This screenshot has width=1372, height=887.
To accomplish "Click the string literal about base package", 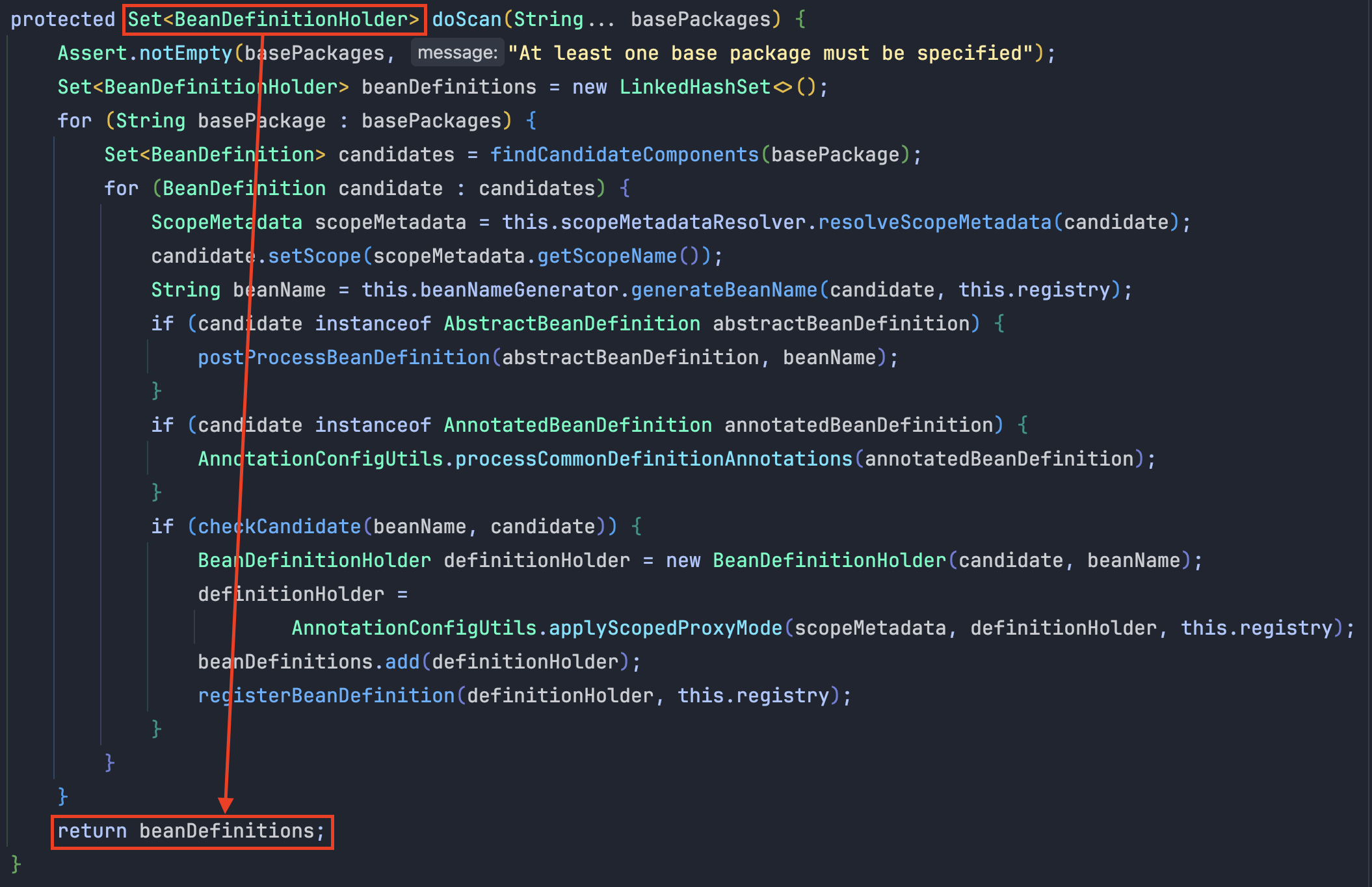I will point(771,53).
